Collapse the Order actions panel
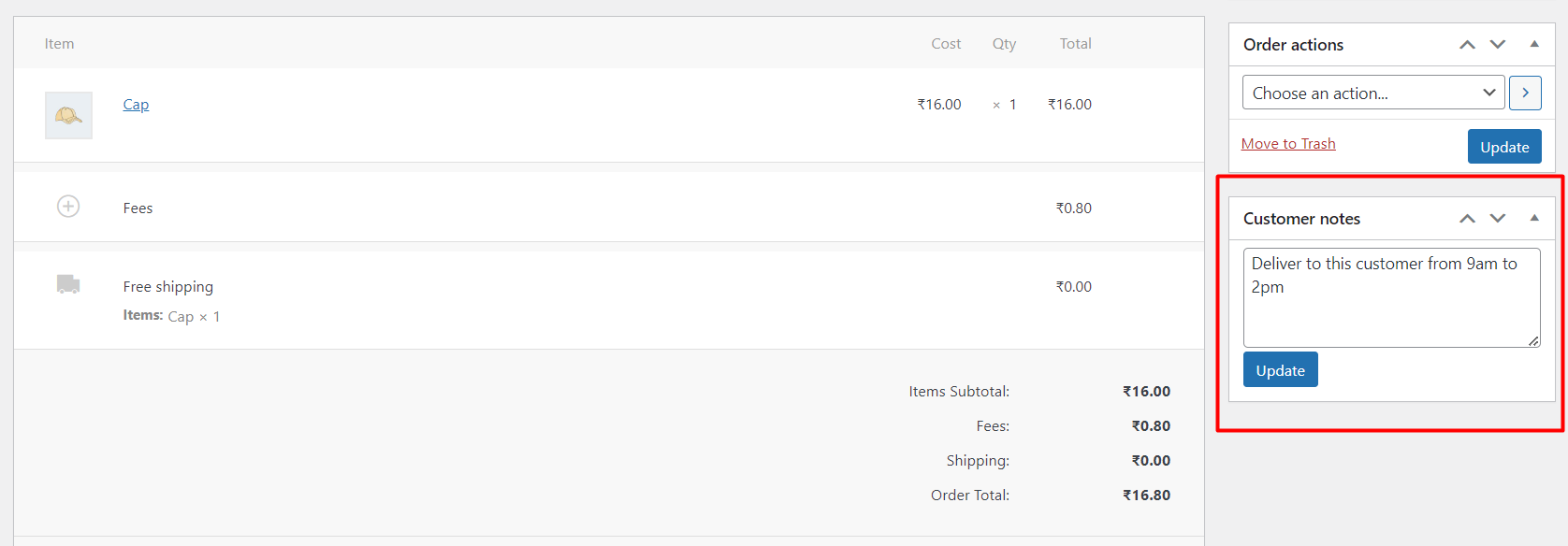The image size is (1568, 546). [x=1534, y=44]
